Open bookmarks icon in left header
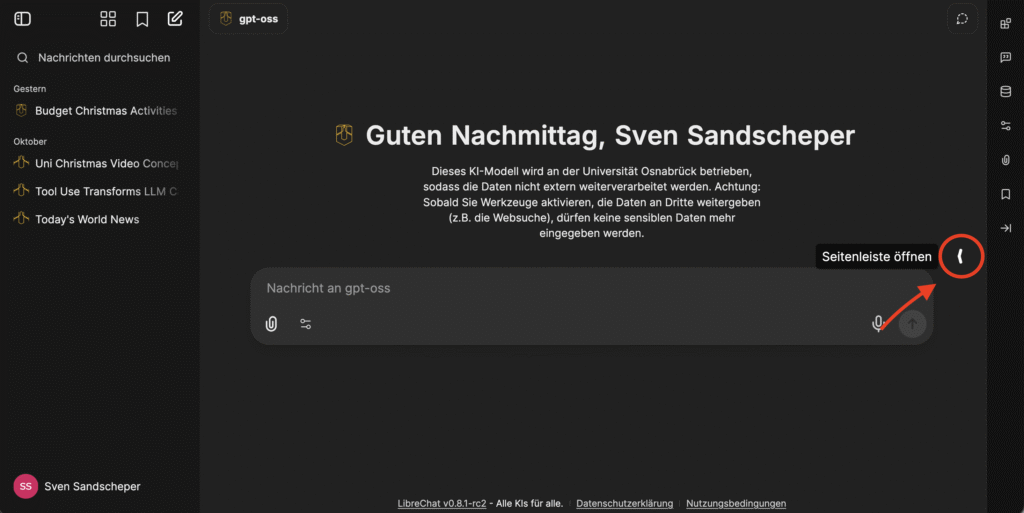This screenshot has width=1024, height=513. (x=142, y=19)
